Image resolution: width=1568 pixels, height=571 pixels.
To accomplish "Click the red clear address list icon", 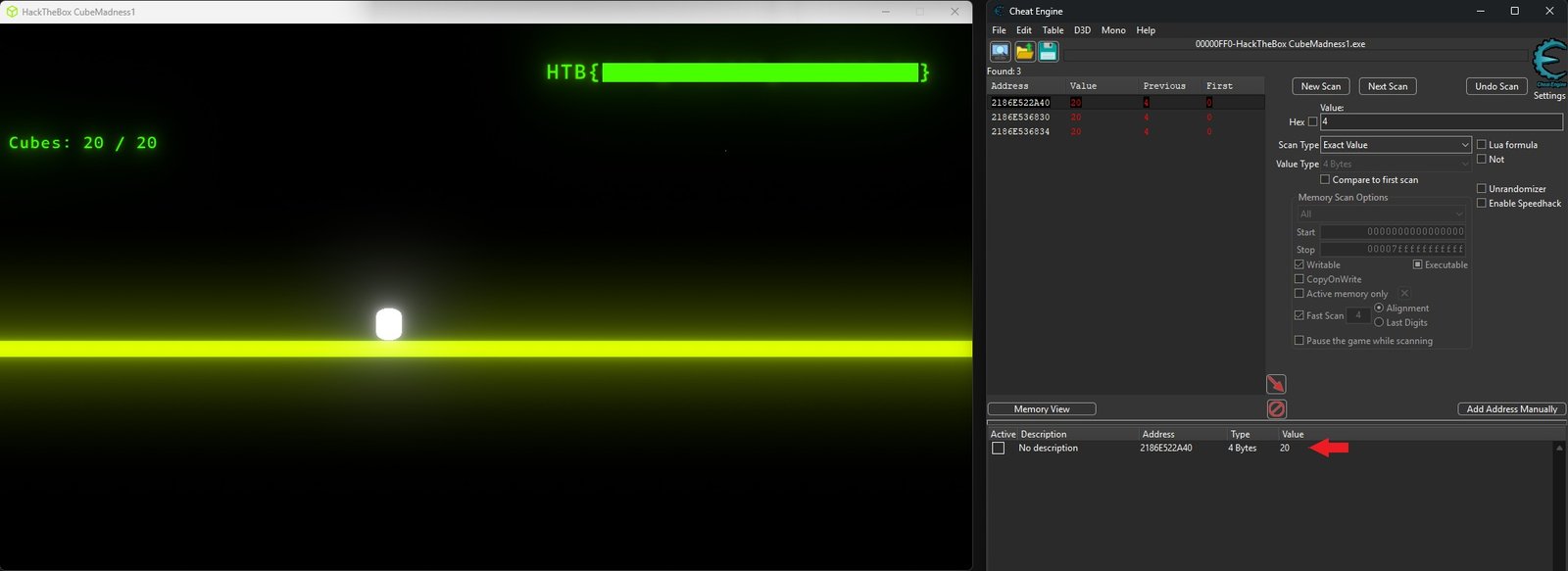I will [x=1276, y=409].
